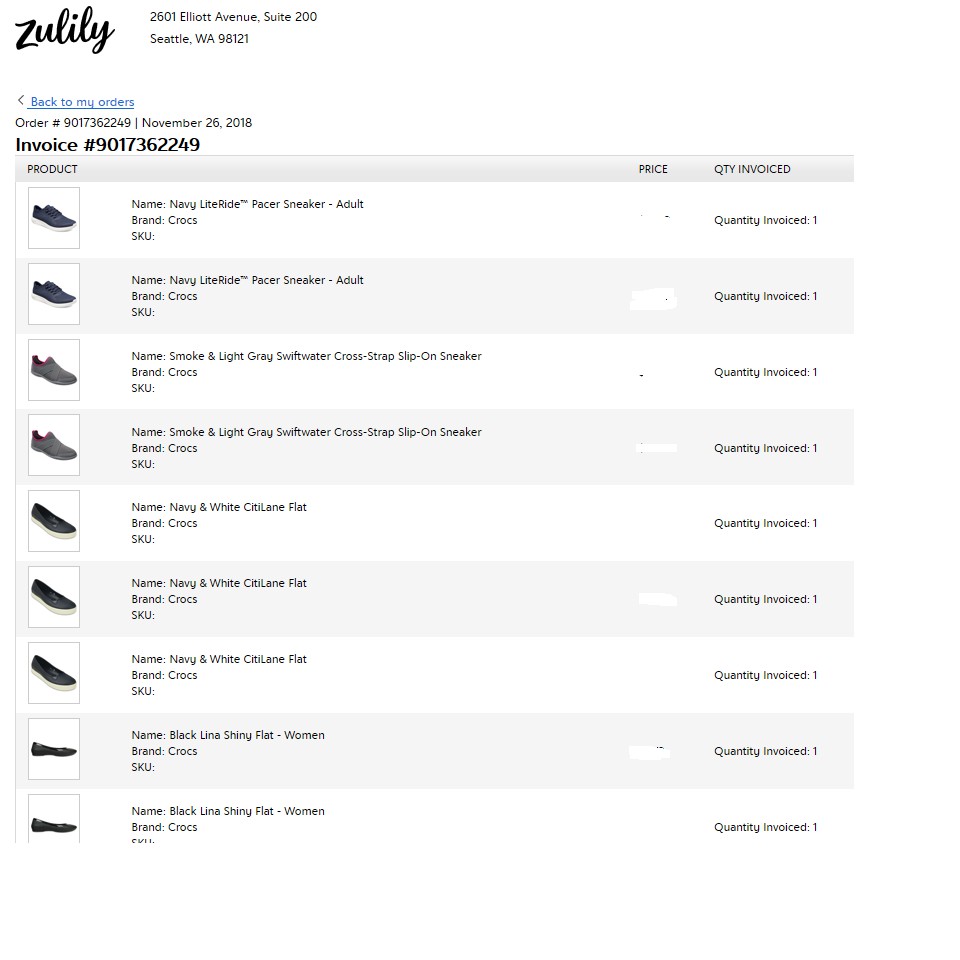Open the Back to my orders link
This screenshot has width=960, height=960.
click(x=82, y=102)
